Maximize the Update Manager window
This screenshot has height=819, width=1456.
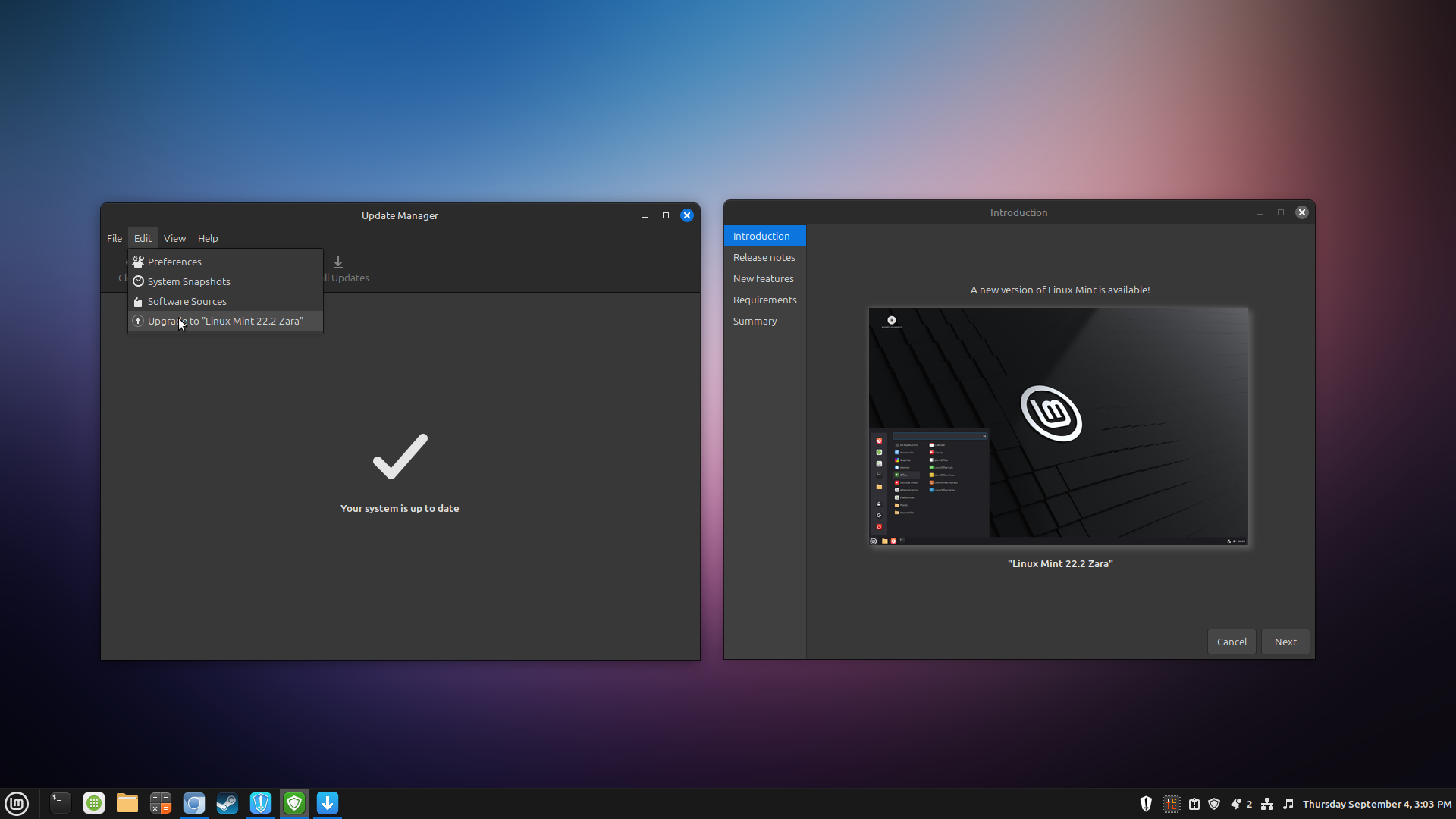[x=666, y=215]
